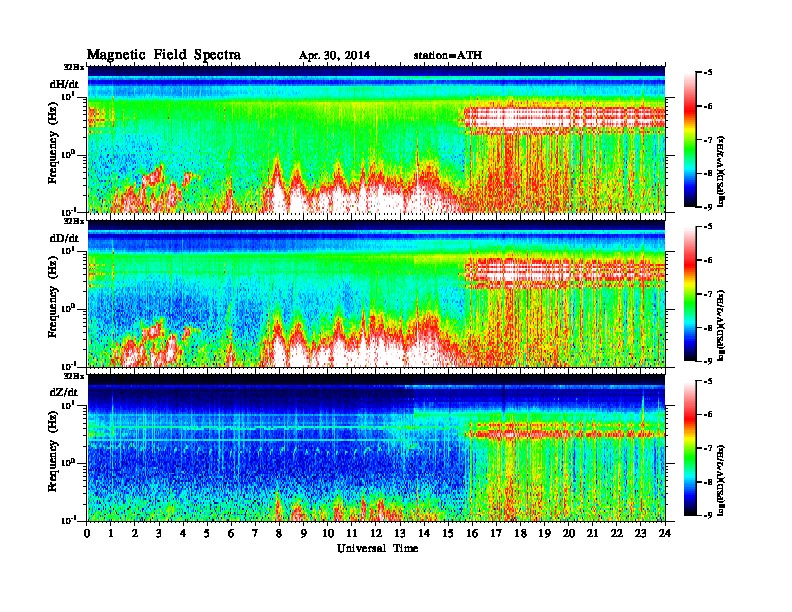Click the dD/dt panel label
This screenshot has width=792, height=612.
[64, 238]
